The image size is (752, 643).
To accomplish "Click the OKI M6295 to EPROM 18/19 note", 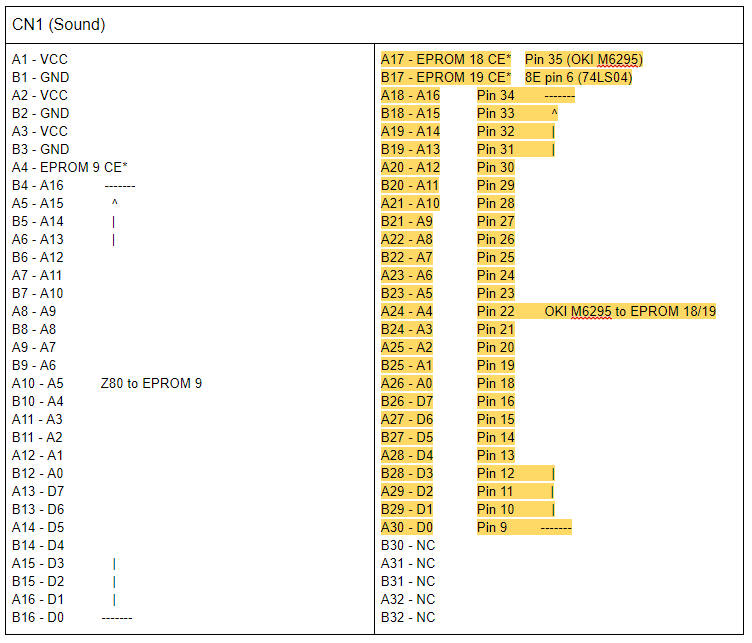I will tap(630, 312).
